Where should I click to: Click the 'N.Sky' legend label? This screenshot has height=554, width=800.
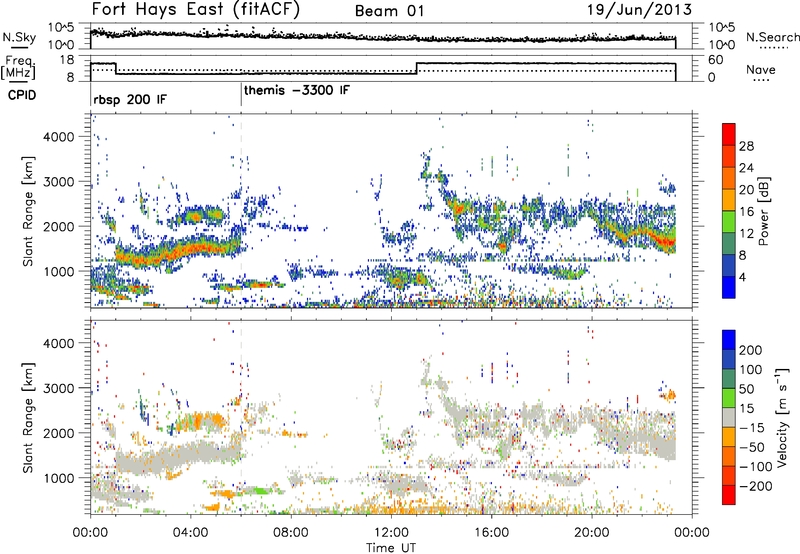(19, 37)
